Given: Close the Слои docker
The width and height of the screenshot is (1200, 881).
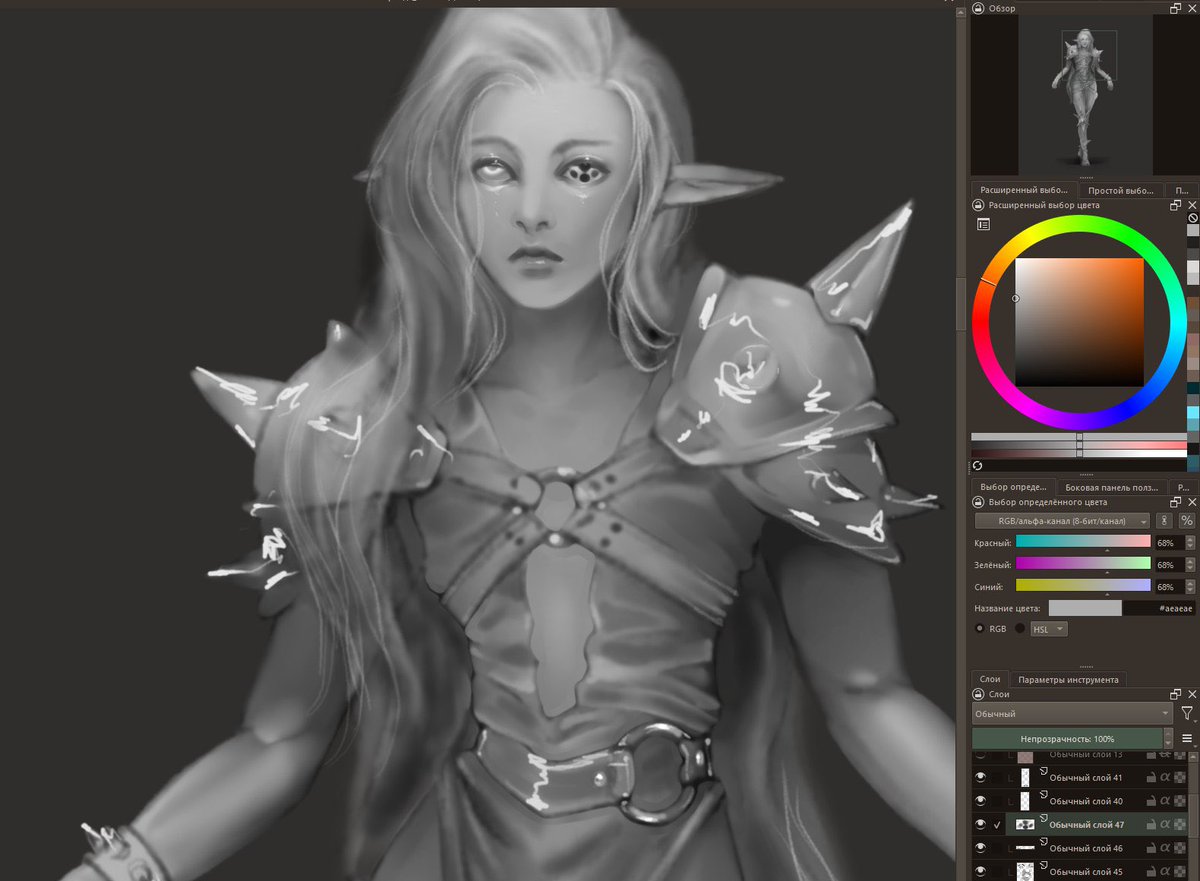Looking at the screenshot, I should (1192, 694).
